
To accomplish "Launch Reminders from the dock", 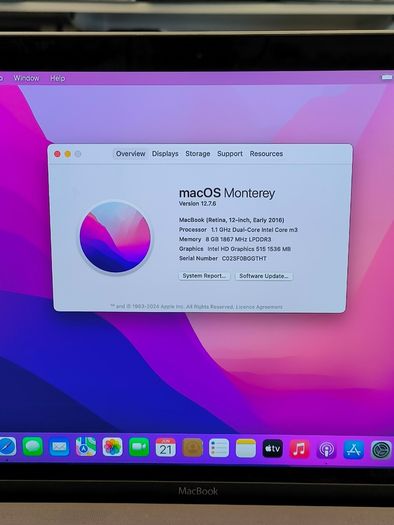I will point(219,448).
